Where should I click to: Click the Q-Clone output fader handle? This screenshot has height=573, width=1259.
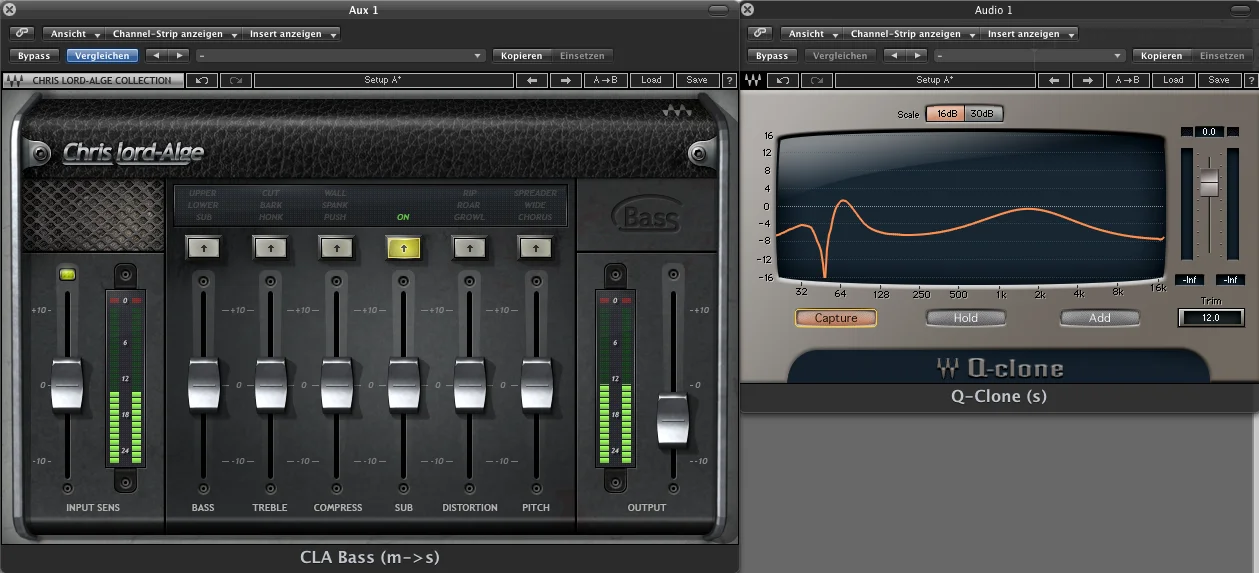pyautogui.click(x=1209, y=183)
